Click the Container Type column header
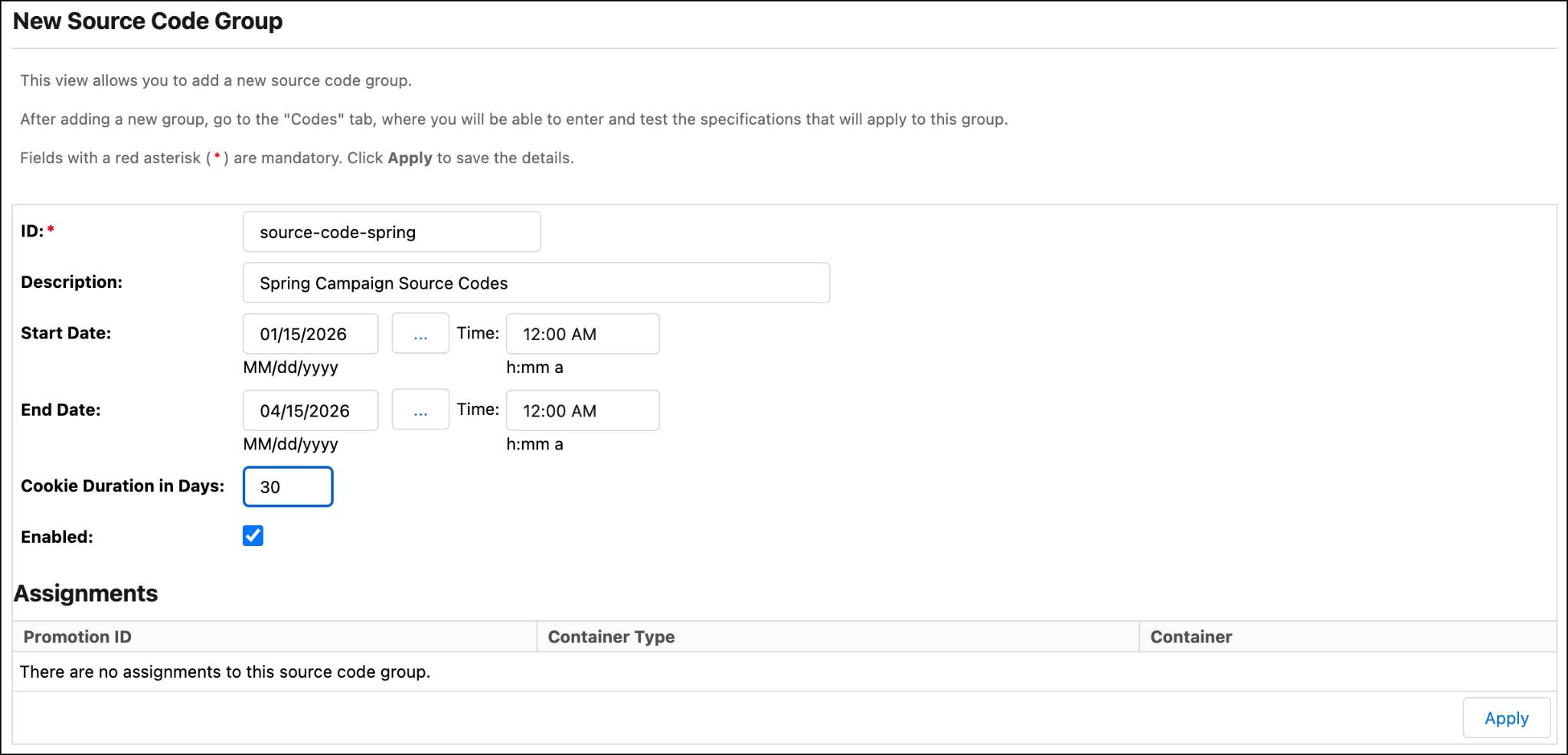 [838, 637]
